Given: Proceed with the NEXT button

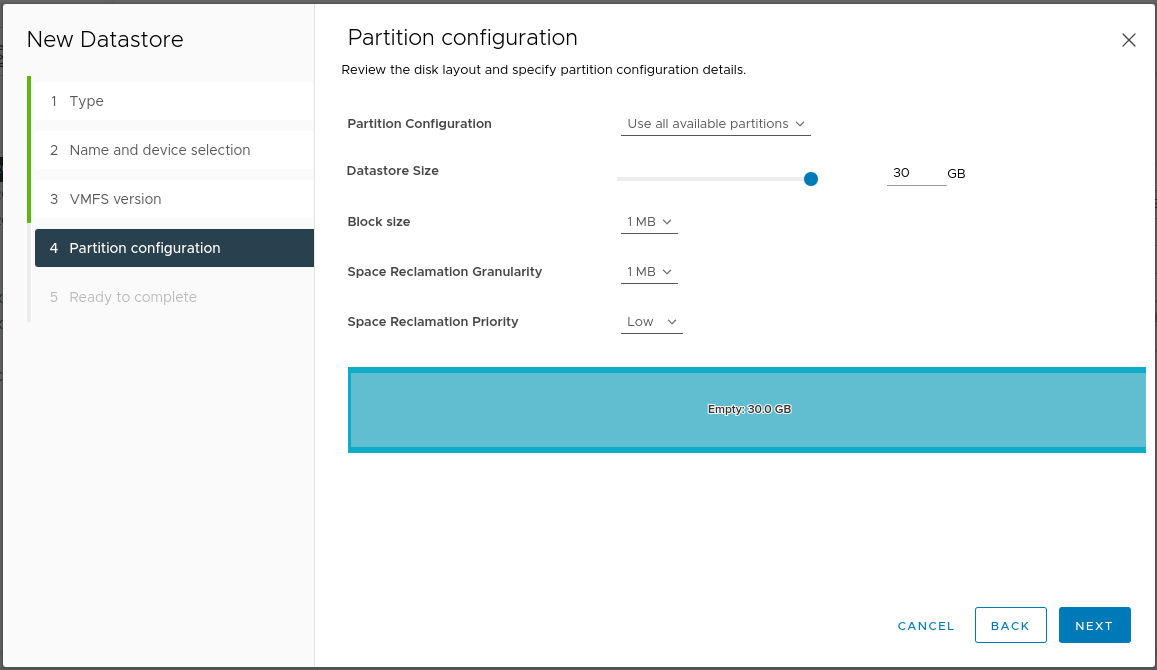Looking at the screenshot, I should [1094, 625].
